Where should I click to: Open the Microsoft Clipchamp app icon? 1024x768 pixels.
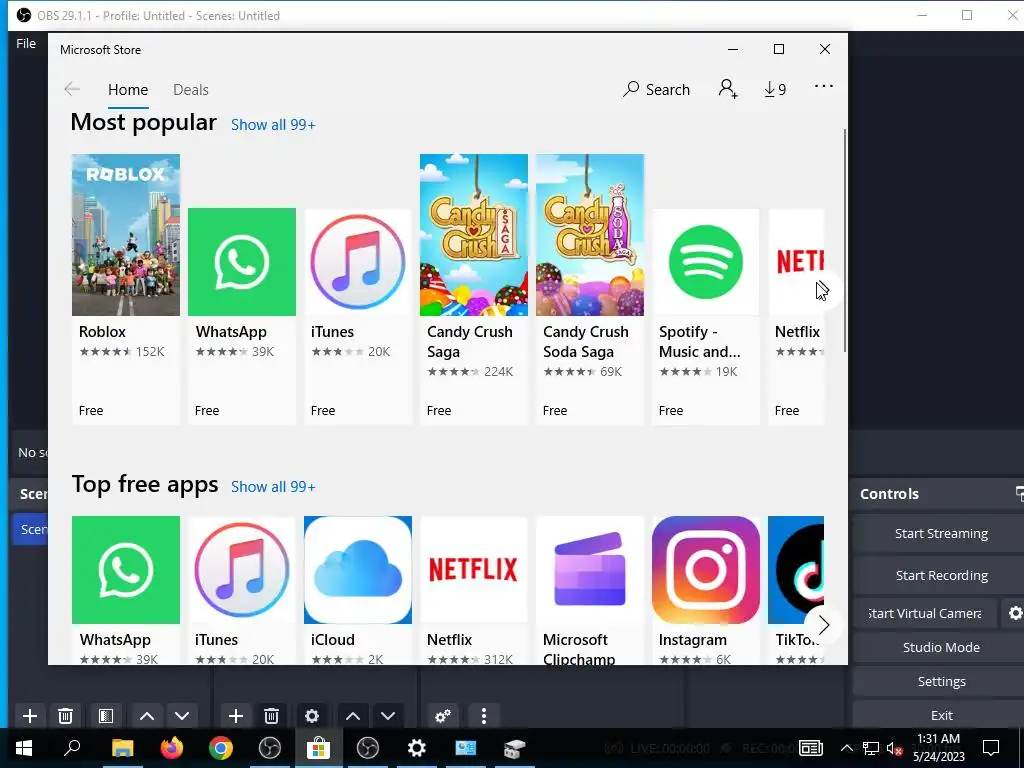click(590, 569)
